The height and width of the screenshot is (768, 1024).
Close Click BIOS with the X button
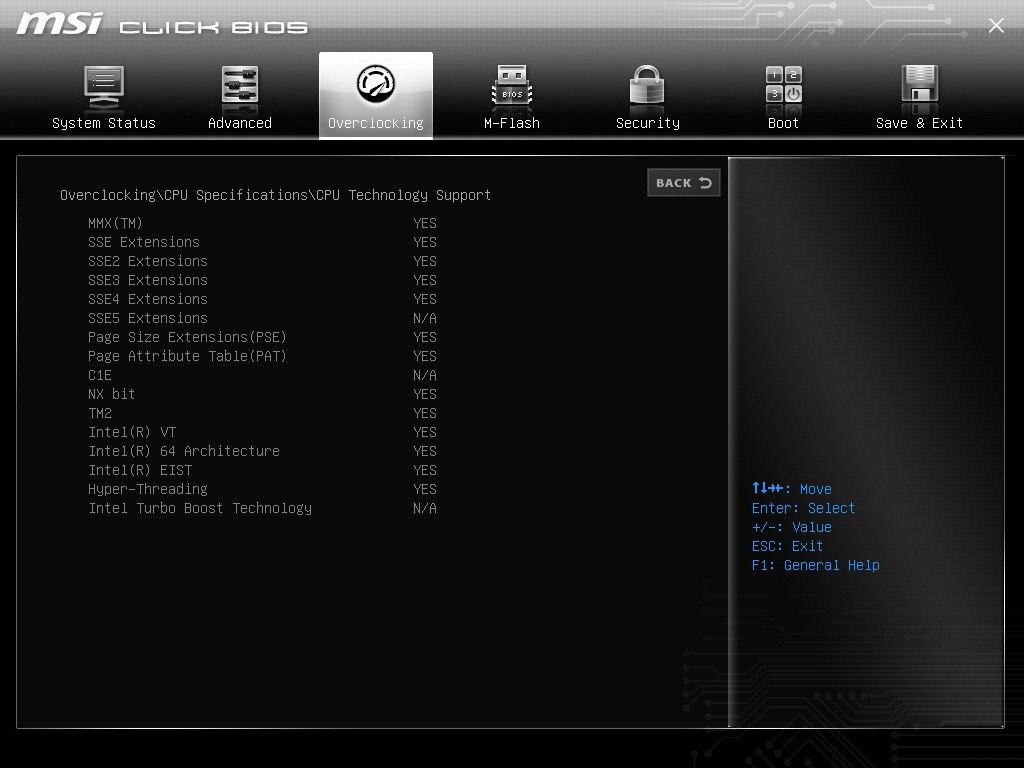pyautogui.click(x=996, y=25)
